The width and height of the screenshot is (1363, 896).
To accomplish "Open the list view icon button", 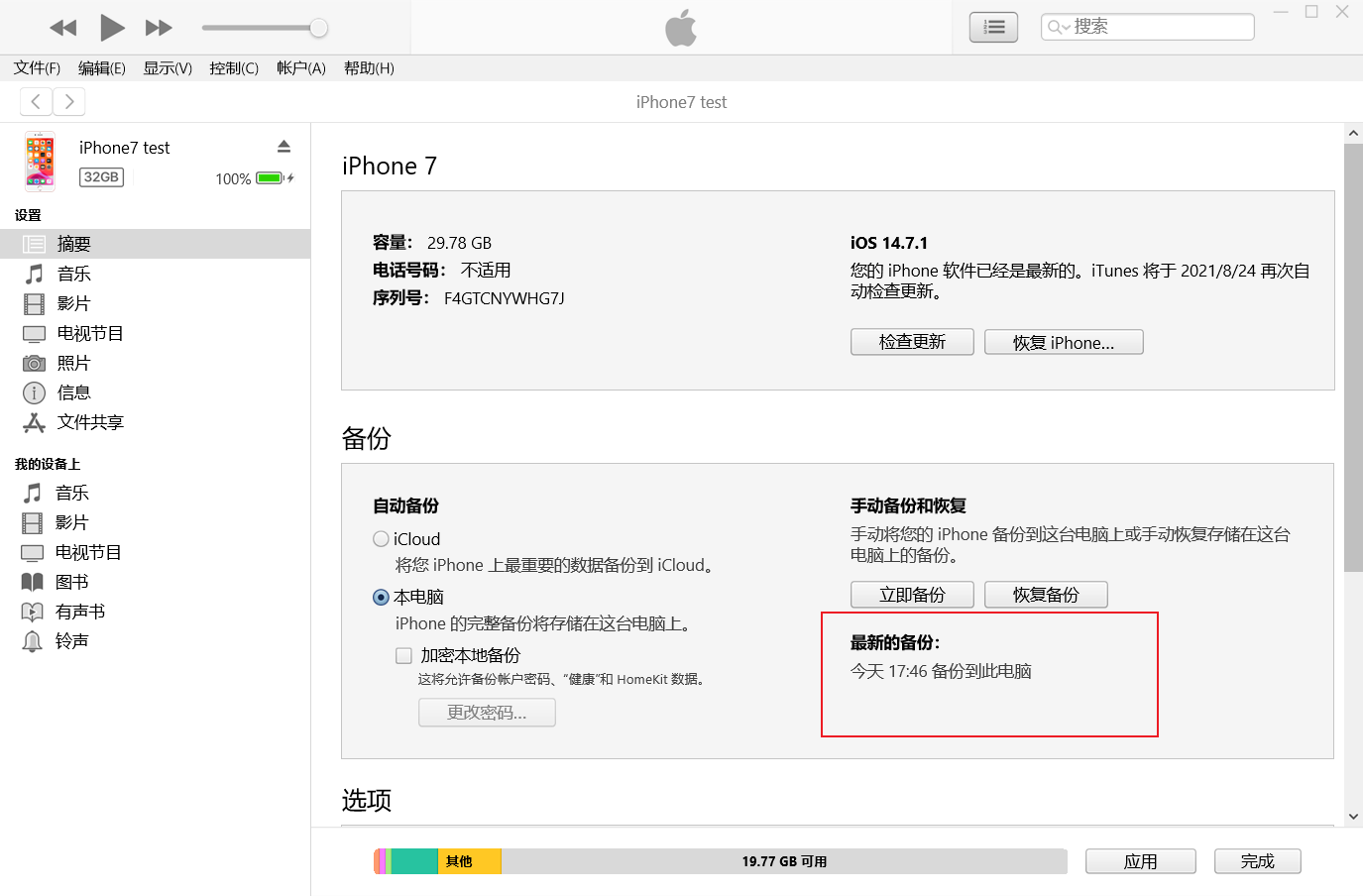I will coord(993,28).
